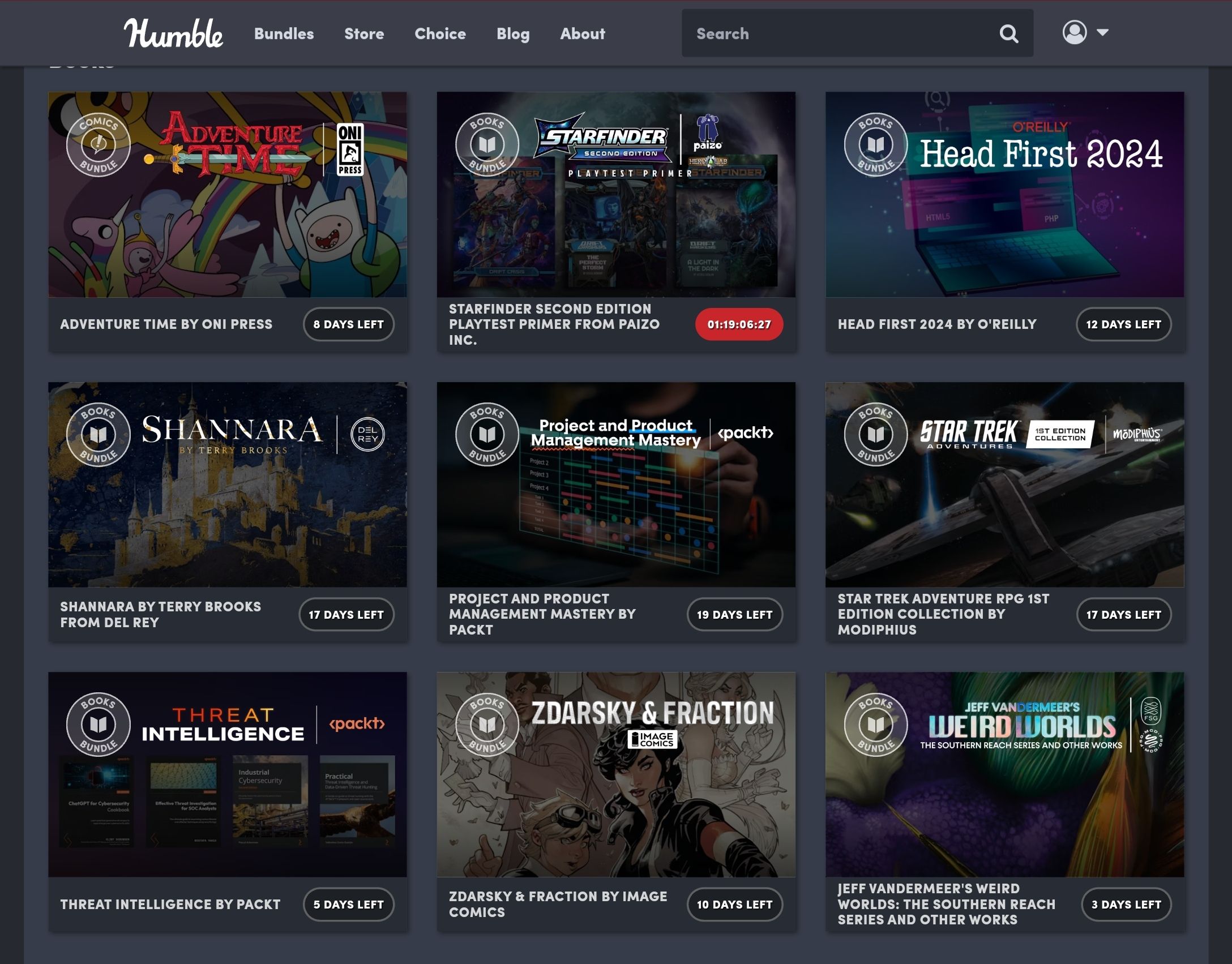This screenshot has width=1232, height=964.
Task: Expand the account dropdown arrow
Action: (x=1102, y=32)
